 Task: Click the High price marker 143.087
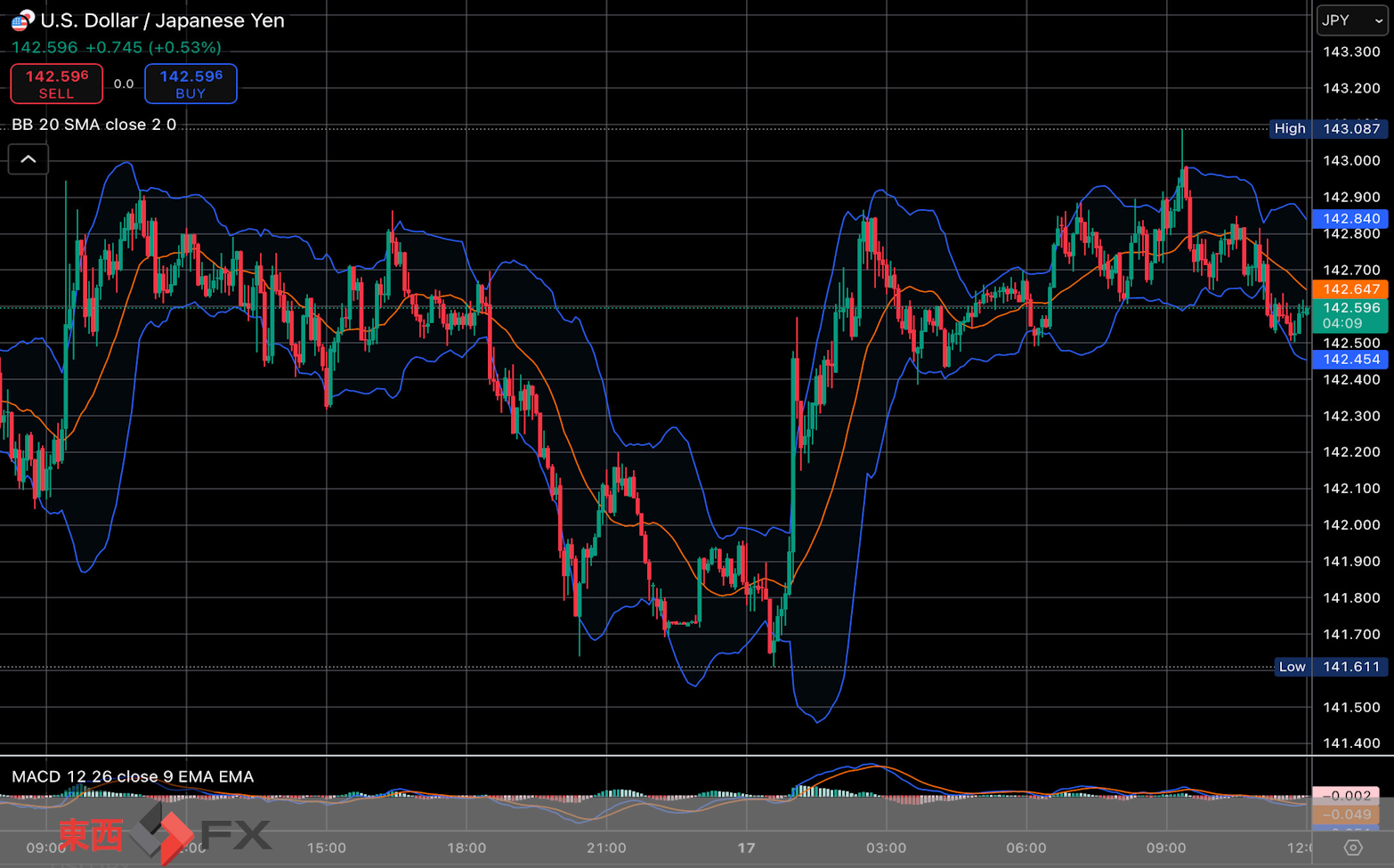click(x=1328, y=129)
